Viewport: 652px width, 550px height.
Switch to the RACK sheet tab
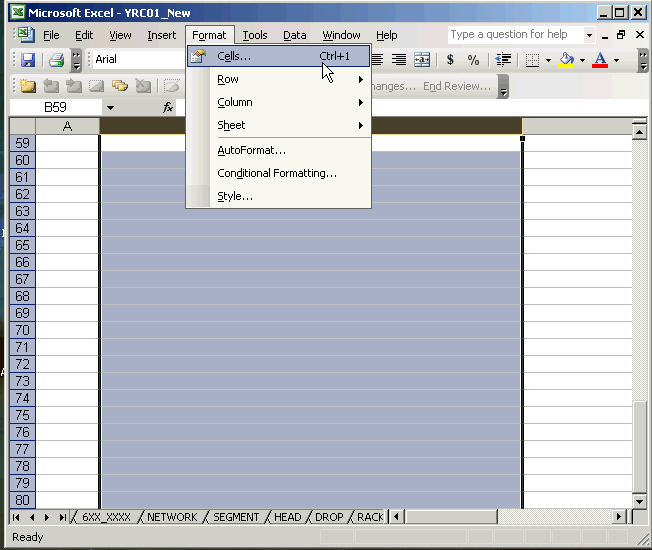[x=370, y=517]
